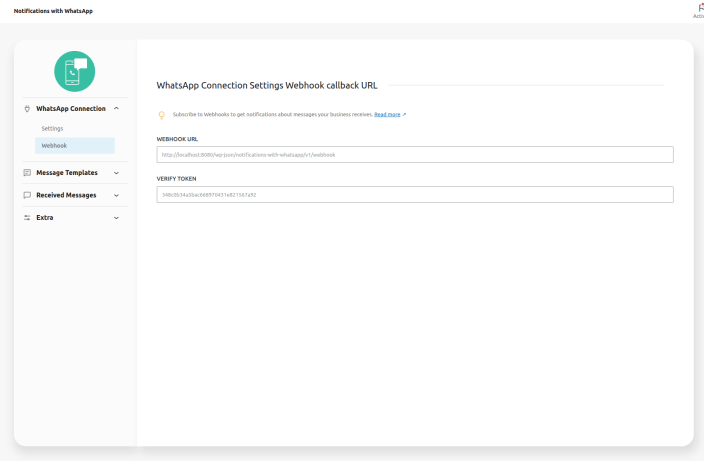Open the Received Messages menu
The image size is (704, 461).
(x=66, y=195)
